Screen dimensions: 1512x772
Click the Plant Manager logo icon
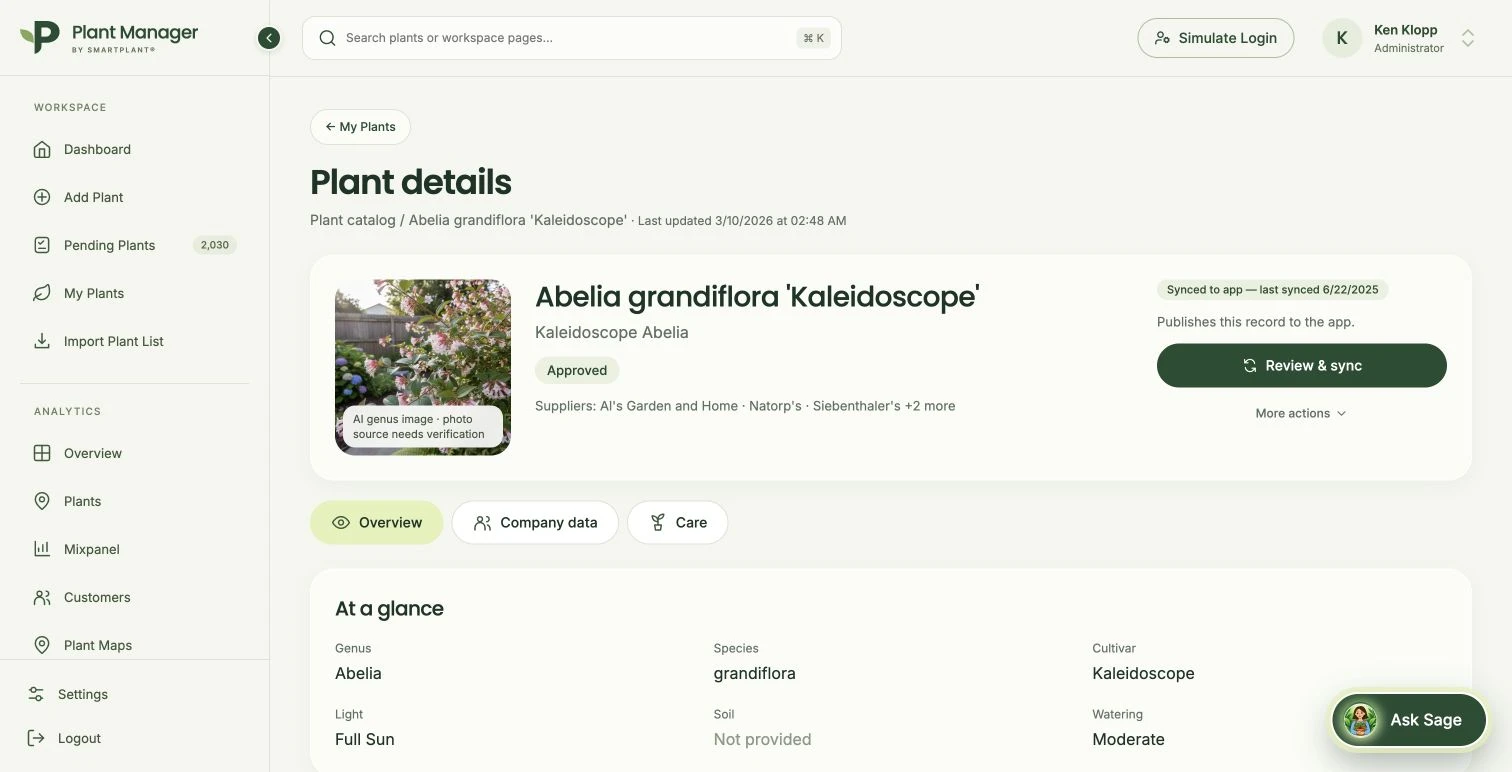click(40, 37)
